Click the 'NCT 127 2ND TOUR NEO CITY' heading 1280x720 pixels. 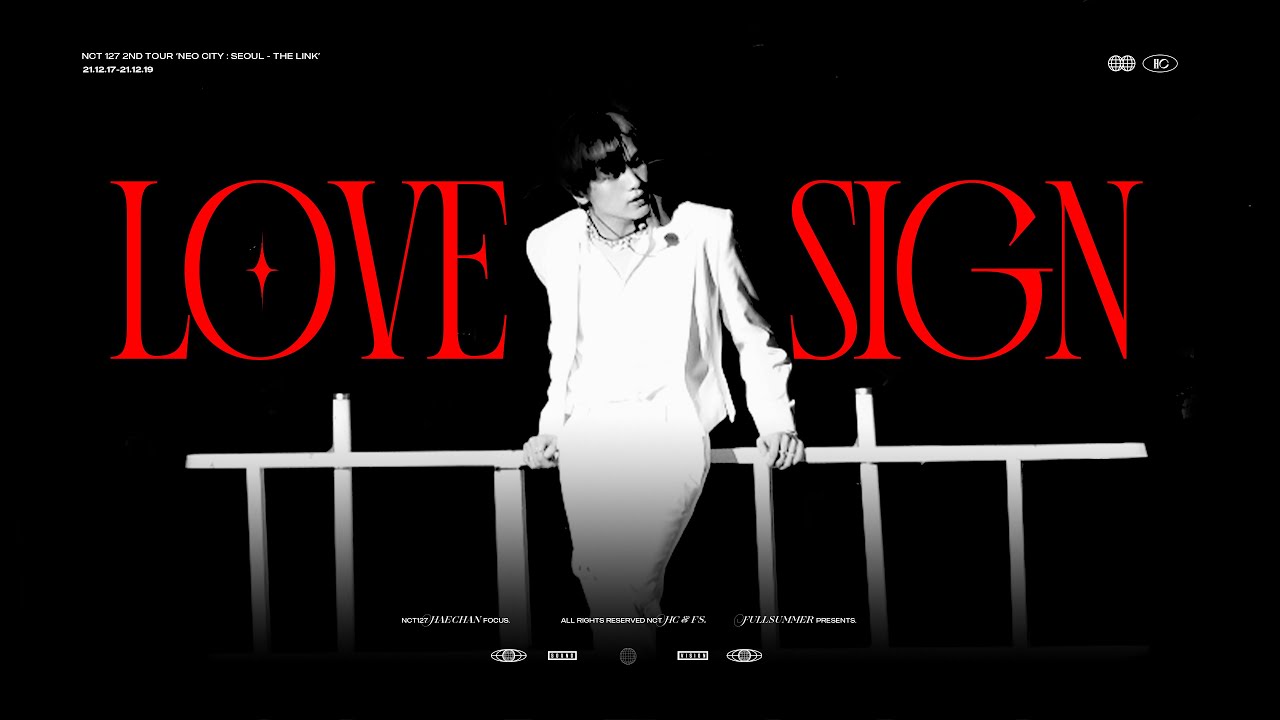pyautogui.click(x=201, y=56)
